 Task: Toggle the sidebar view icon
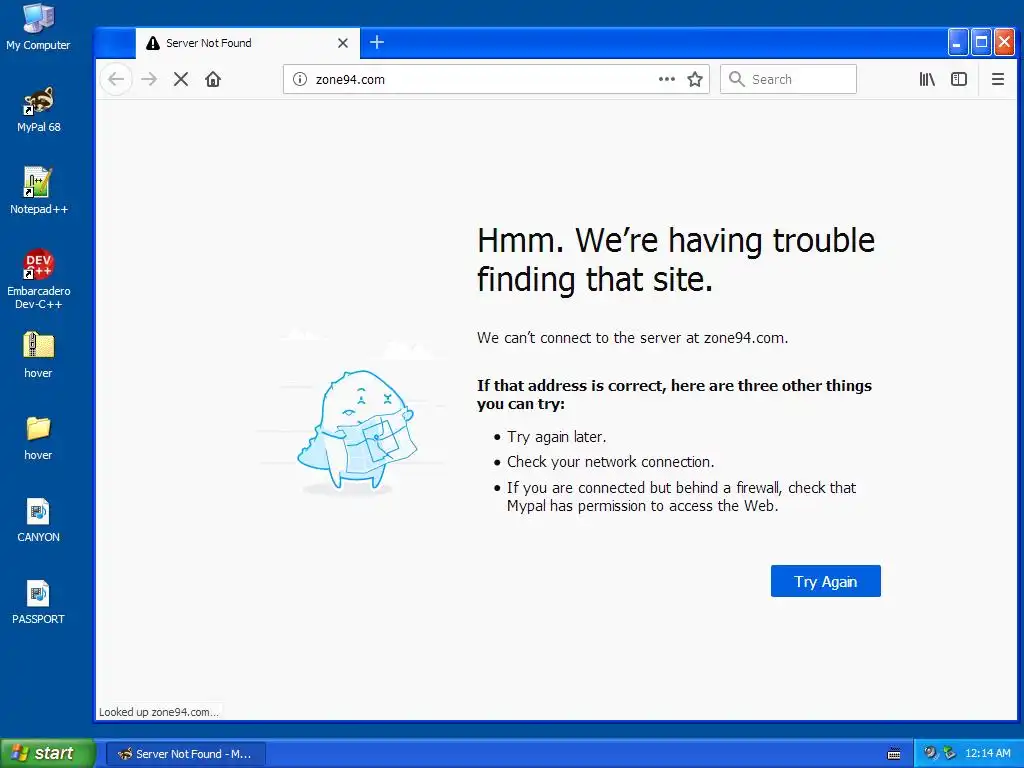click(x=959, y=79)
